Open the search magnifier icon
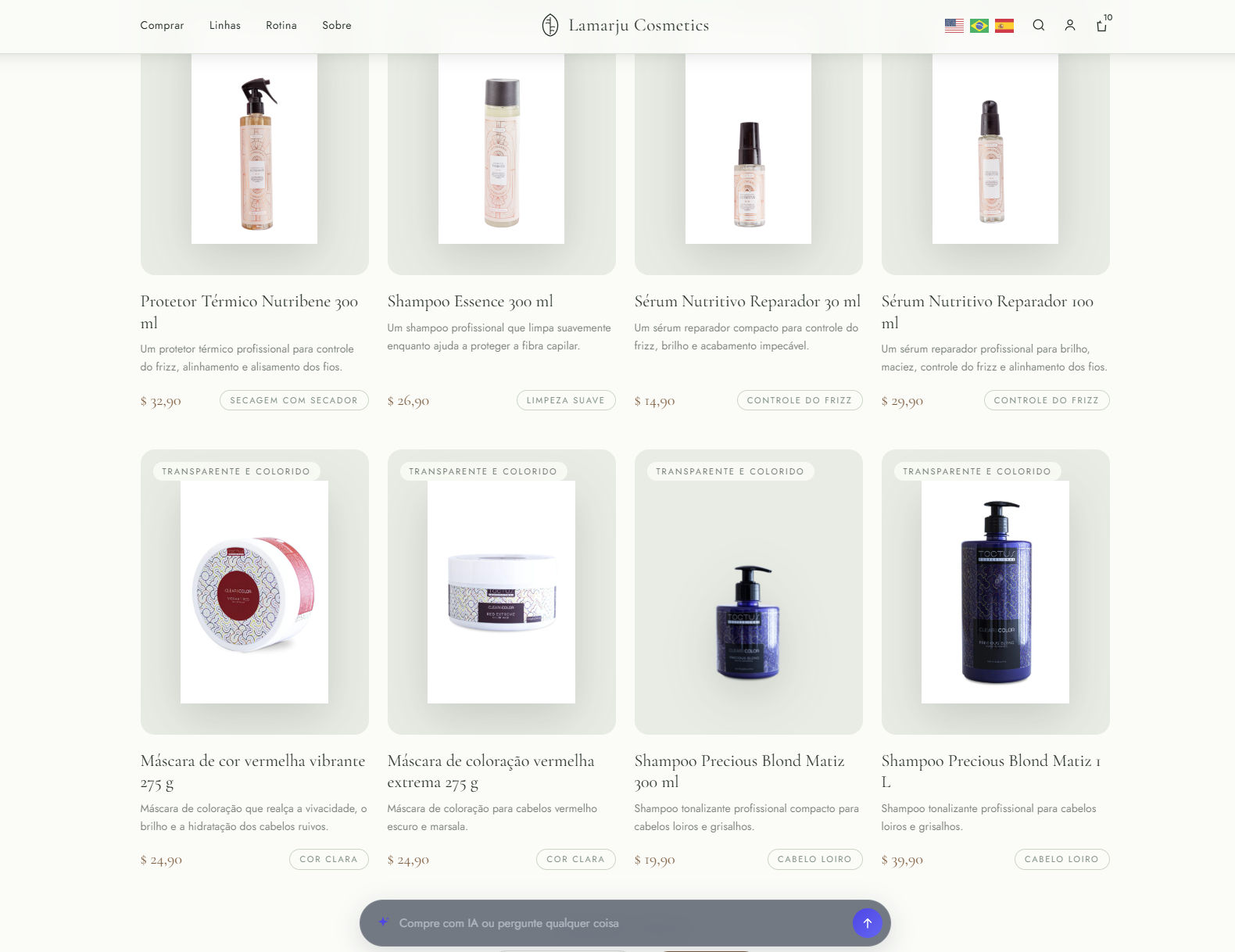1235x952 pixels. (1038, 25)
